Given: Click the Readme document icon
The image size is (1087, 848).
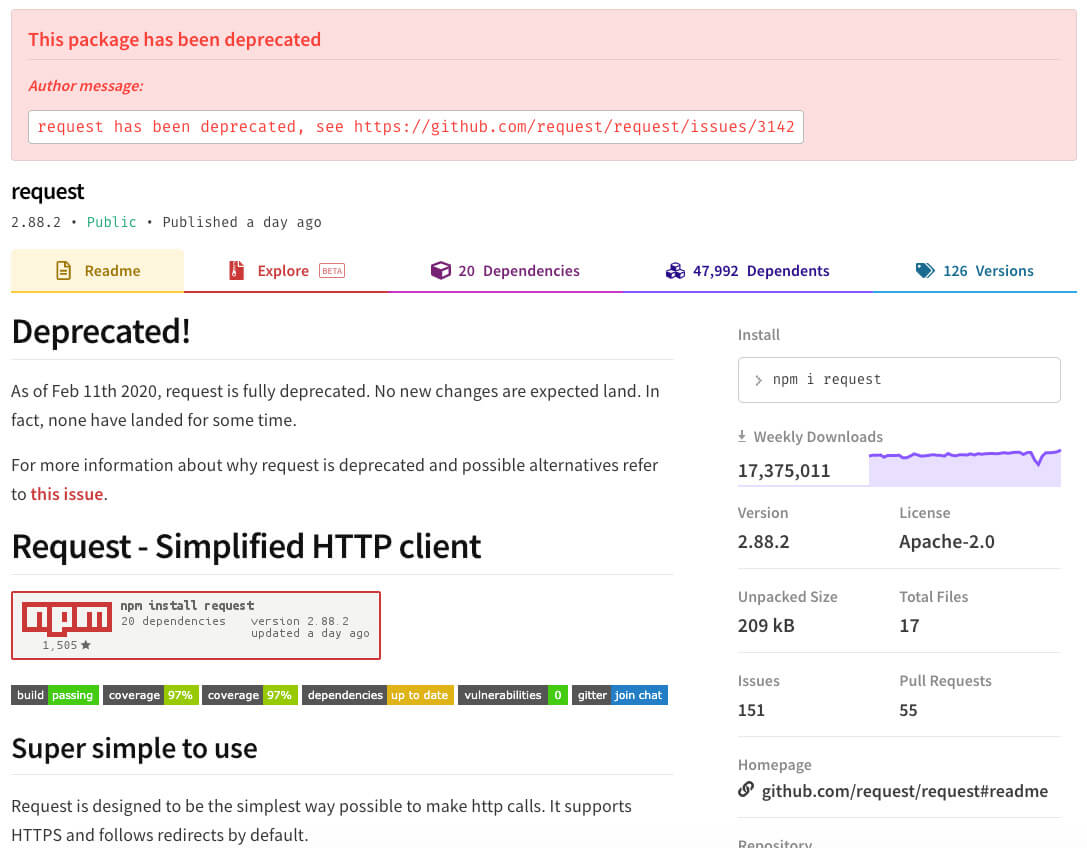Looking at the screenshot, I should (x=63, y=270).
